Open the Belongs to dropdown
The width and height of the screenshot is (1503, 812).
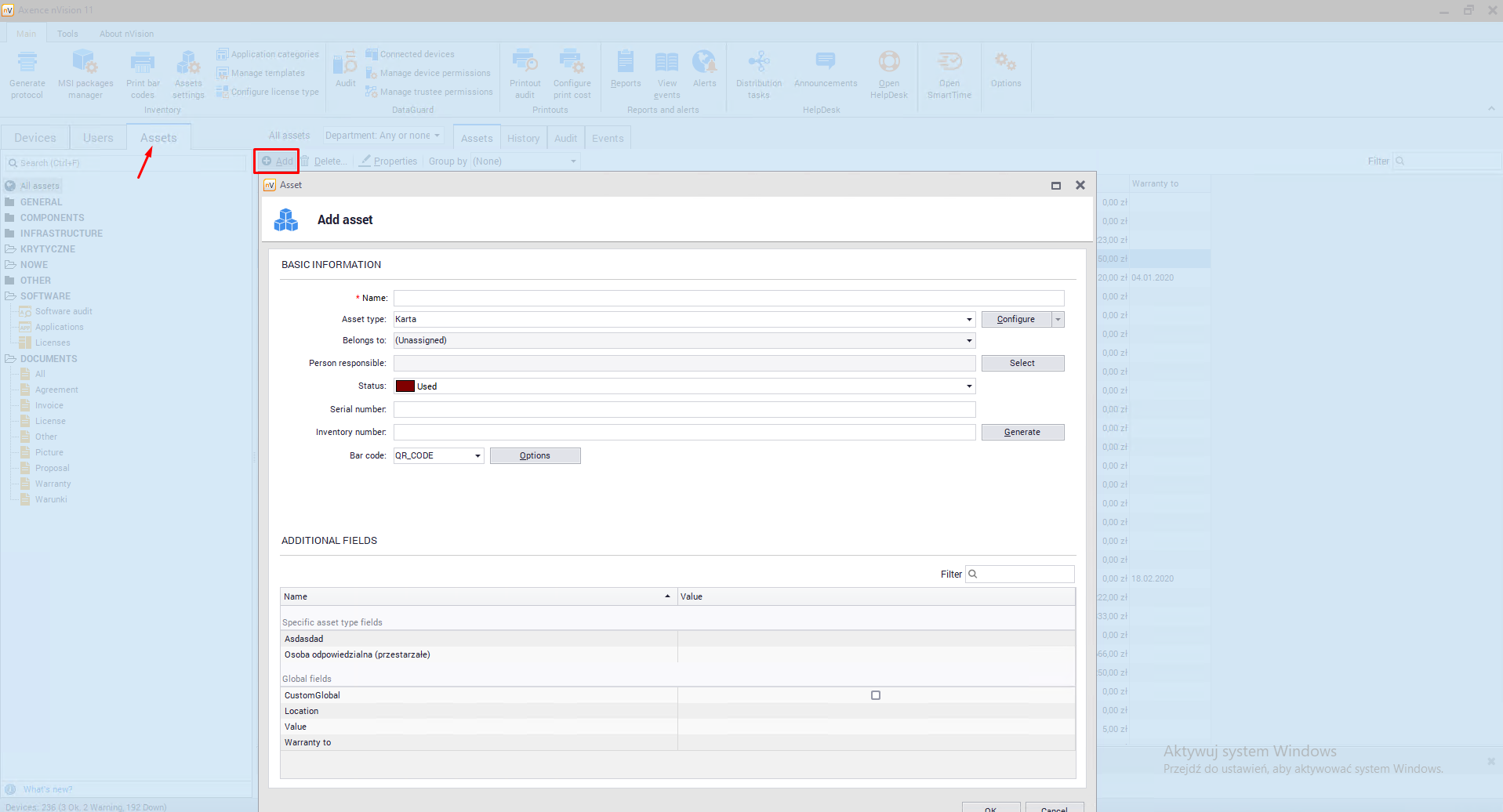[x=969, y=341]
